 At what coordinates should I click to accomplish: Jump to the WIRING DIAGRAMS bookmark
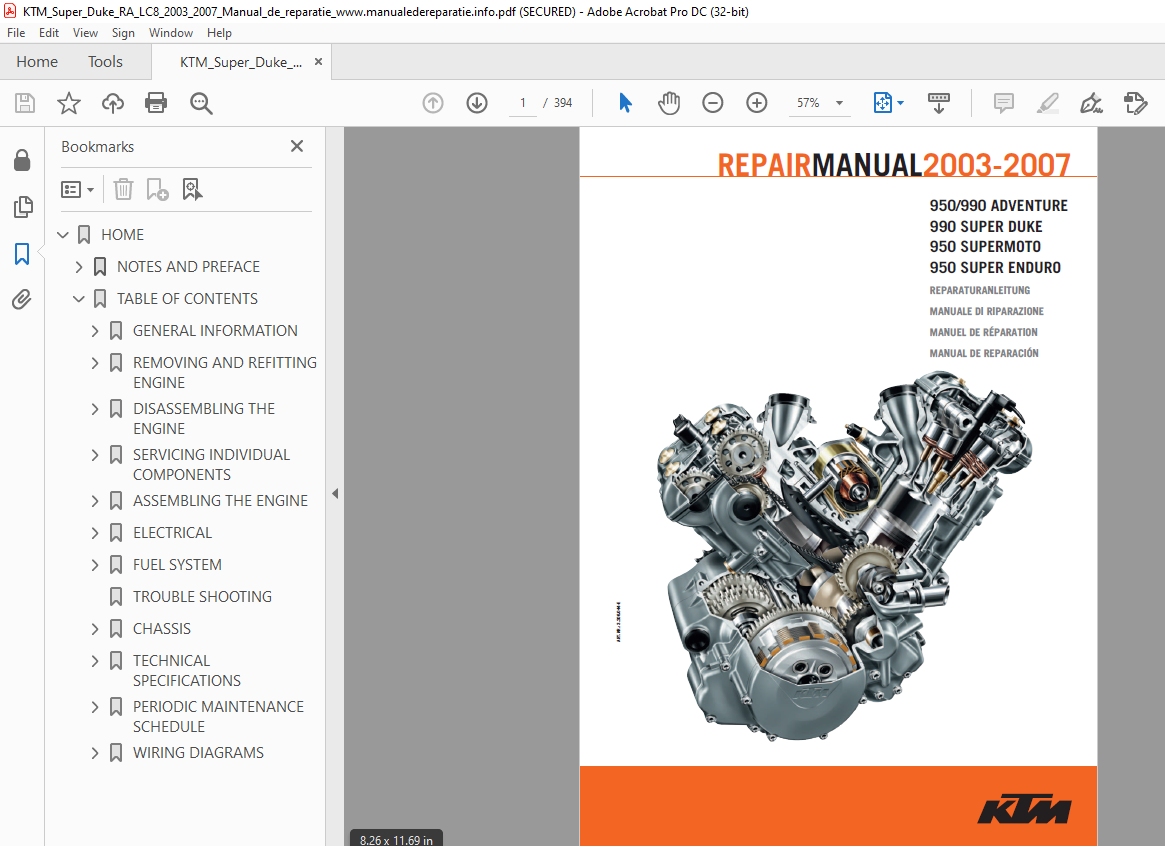[x=198, y=752]
